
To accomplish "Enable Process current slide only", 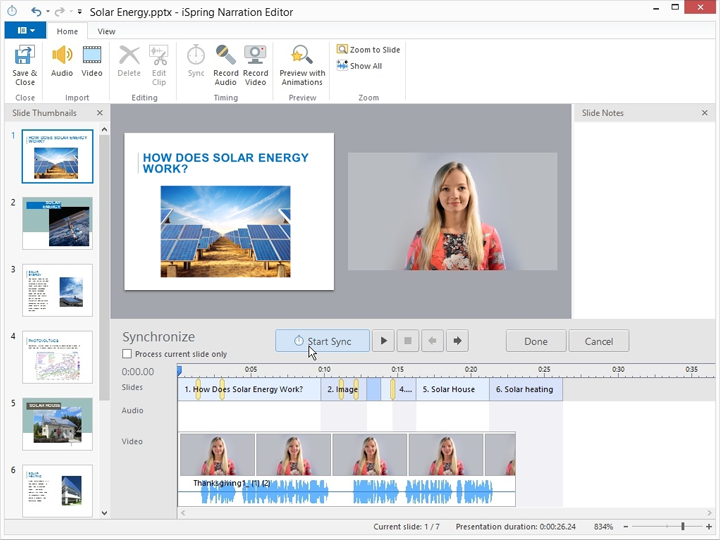I will coord(127,354).
